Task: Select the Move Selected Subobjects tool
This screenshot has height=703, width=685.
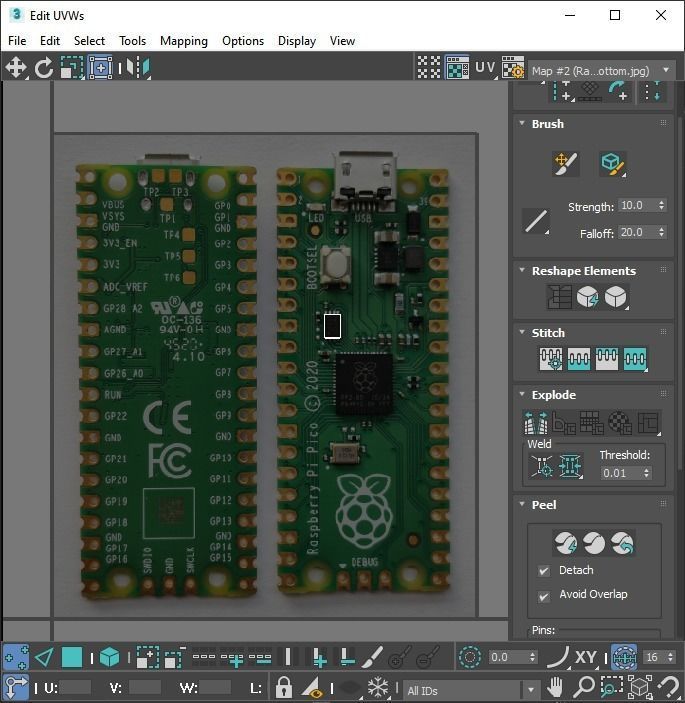Action: pyautogui.click(x=16, y=68)
